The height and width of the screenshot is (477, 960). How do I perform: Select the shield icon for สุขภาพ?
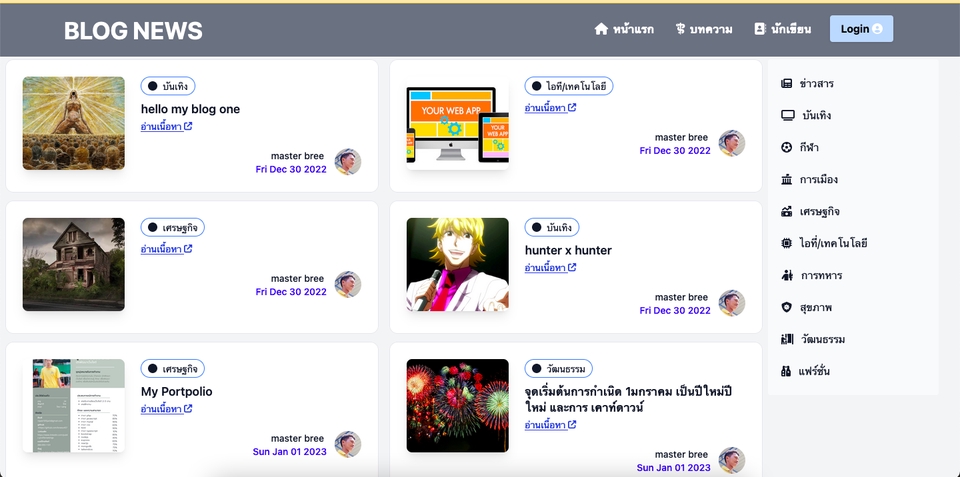pyautogui.click(x=787, y=307)
